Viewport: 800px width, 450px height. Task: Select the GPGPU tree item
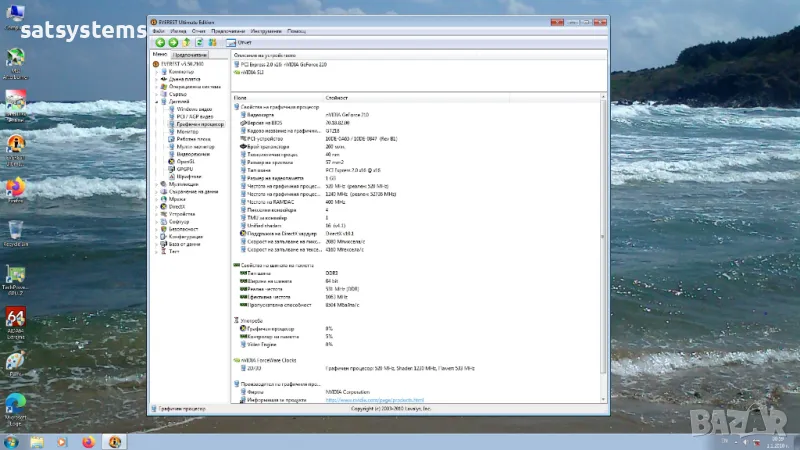(x=184, y=169)
